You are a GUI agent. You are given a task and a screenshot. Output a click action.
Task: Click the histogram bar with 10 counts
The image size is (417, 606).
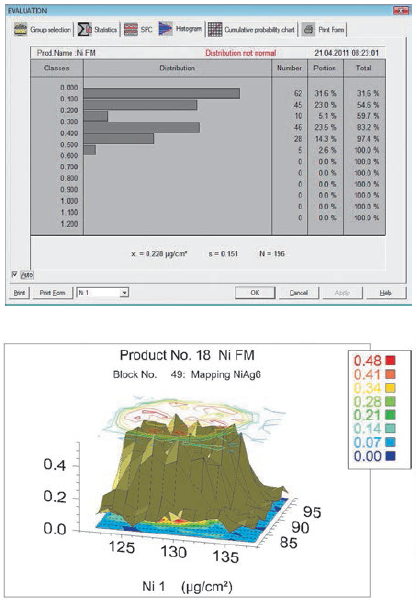coord(95,116)
